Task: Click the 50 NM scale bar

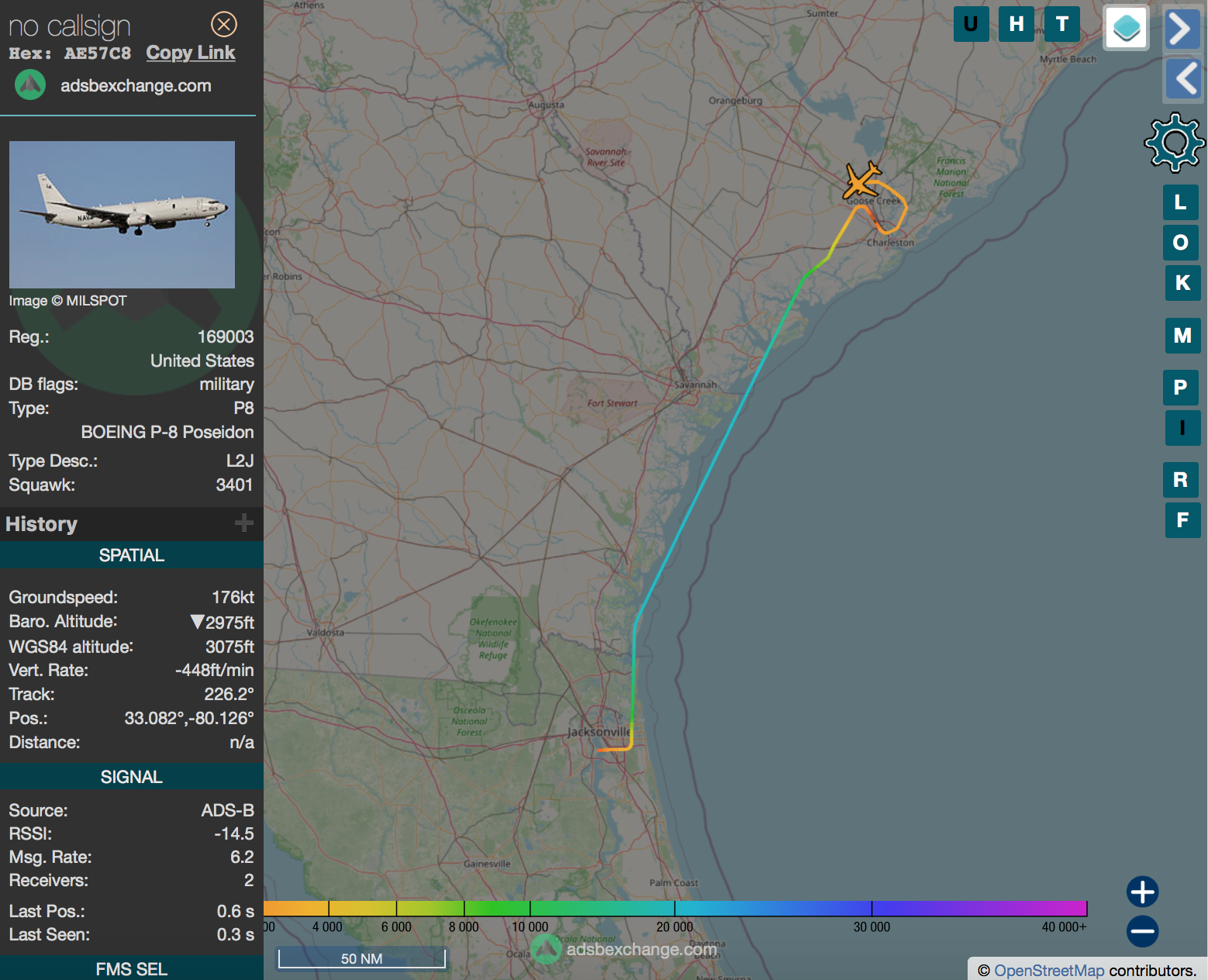Action: click(x=362, y=958)
